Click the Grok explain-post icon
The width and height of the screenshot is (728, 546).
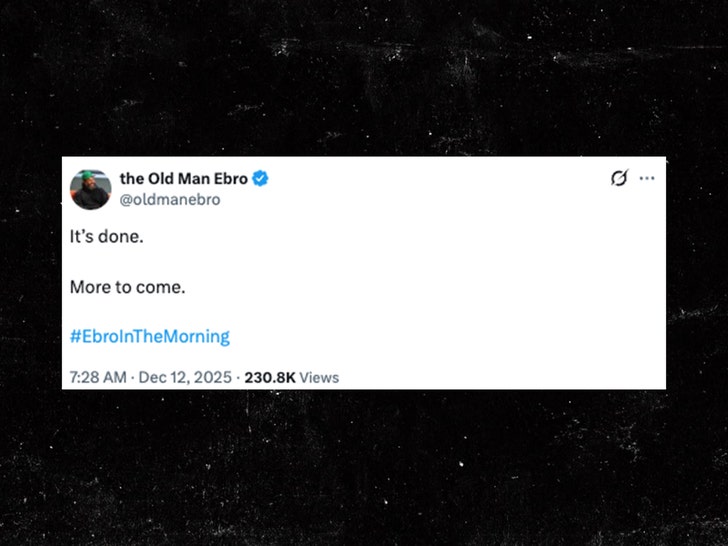[619, 178]
